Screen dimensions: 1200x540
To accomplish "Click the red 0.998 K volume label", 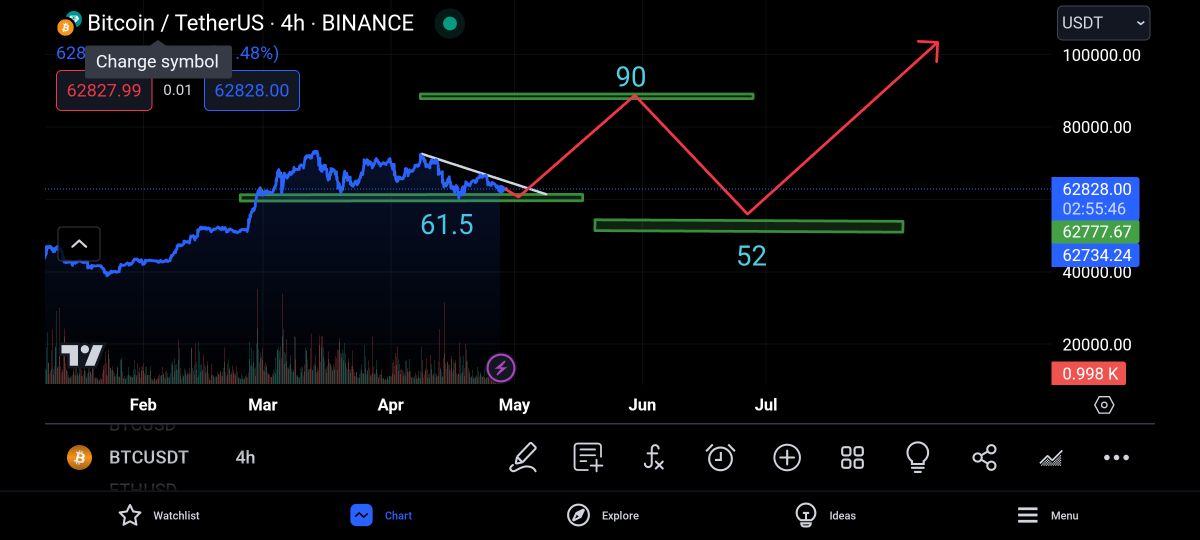I will pos(1089,374).
